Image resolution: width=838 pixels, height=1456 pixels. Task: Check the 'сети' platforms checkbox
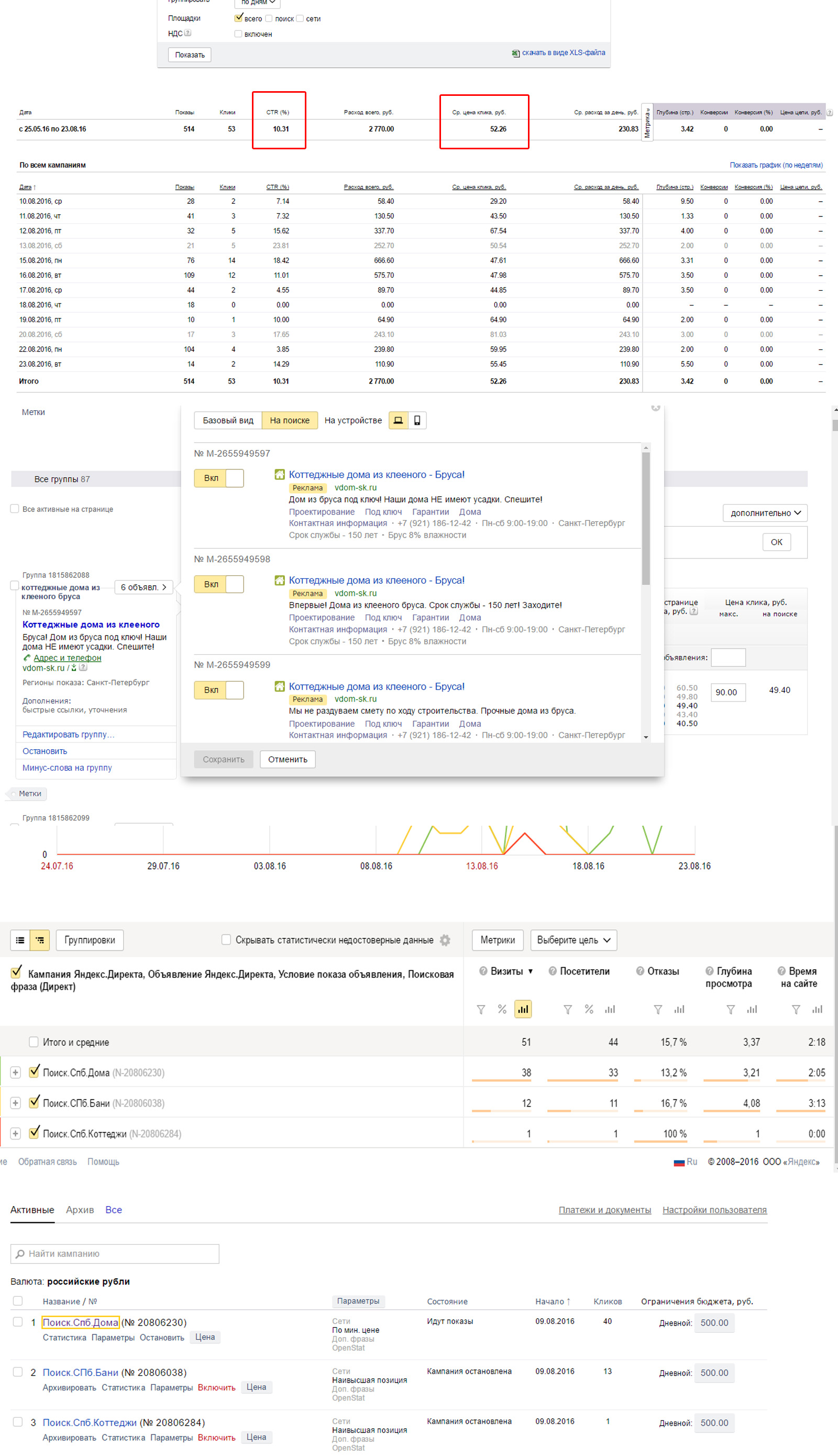coord(300,18)
